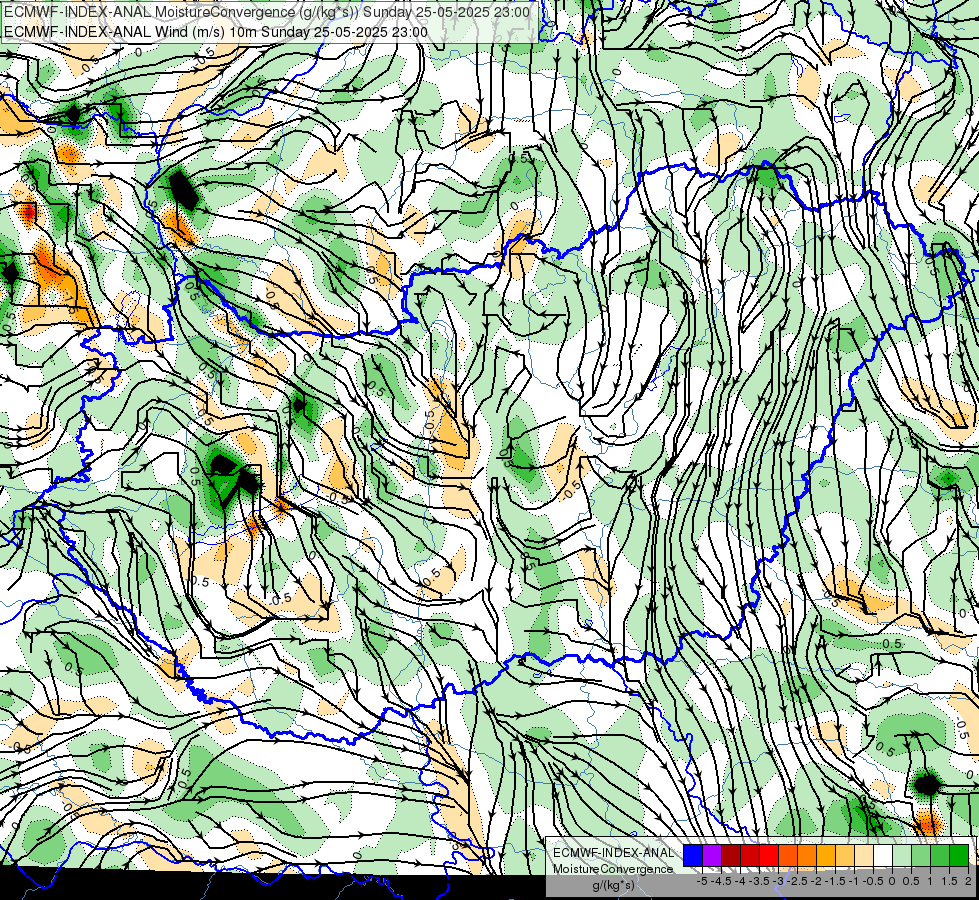Click the darkest green legend swatch

(958, 856)
